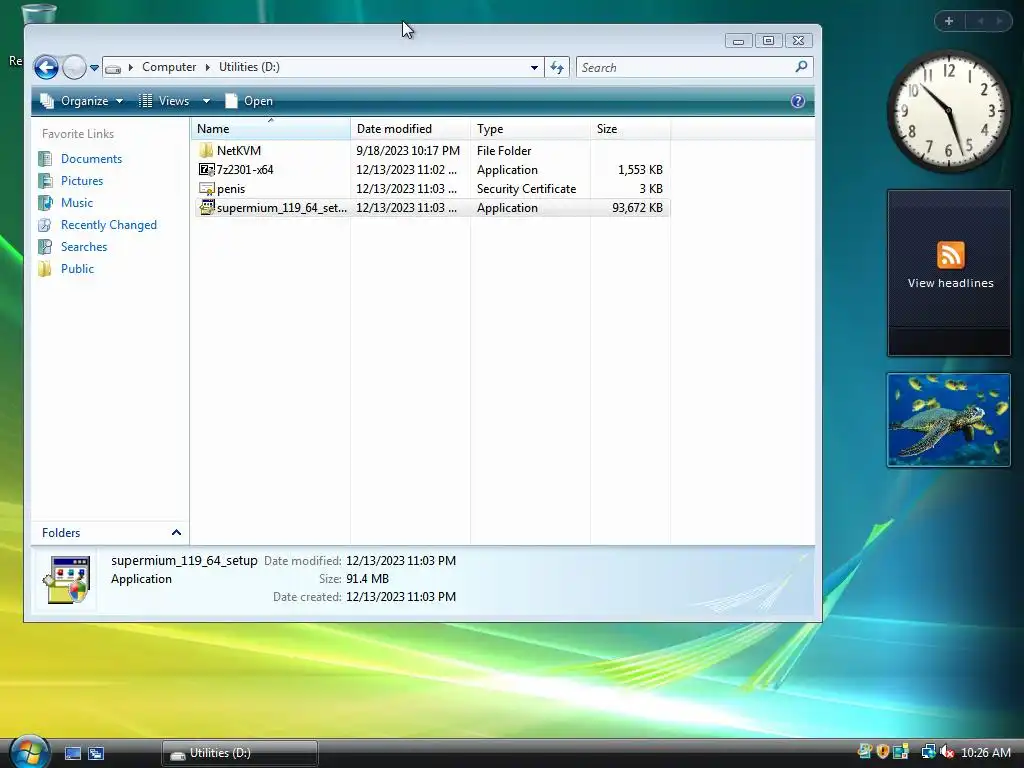
Task: Open Recently Changed in Favorite Links
Action: point(108,225)
